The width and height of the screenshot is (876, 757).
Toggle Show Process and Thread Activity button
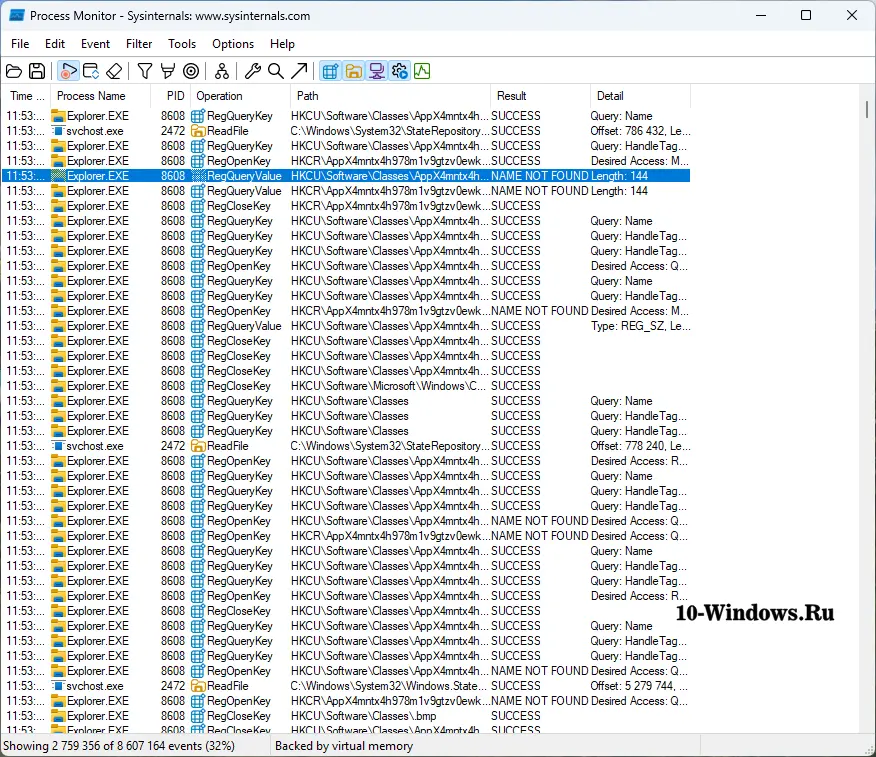(x=399, y=72)
